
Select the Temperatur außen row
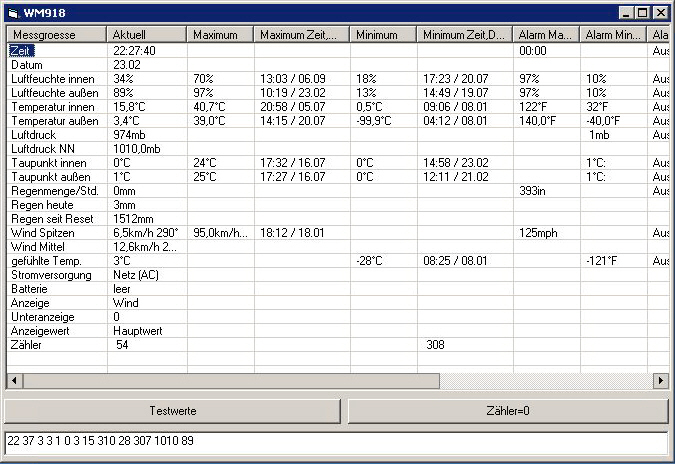(x=53, y=120)
